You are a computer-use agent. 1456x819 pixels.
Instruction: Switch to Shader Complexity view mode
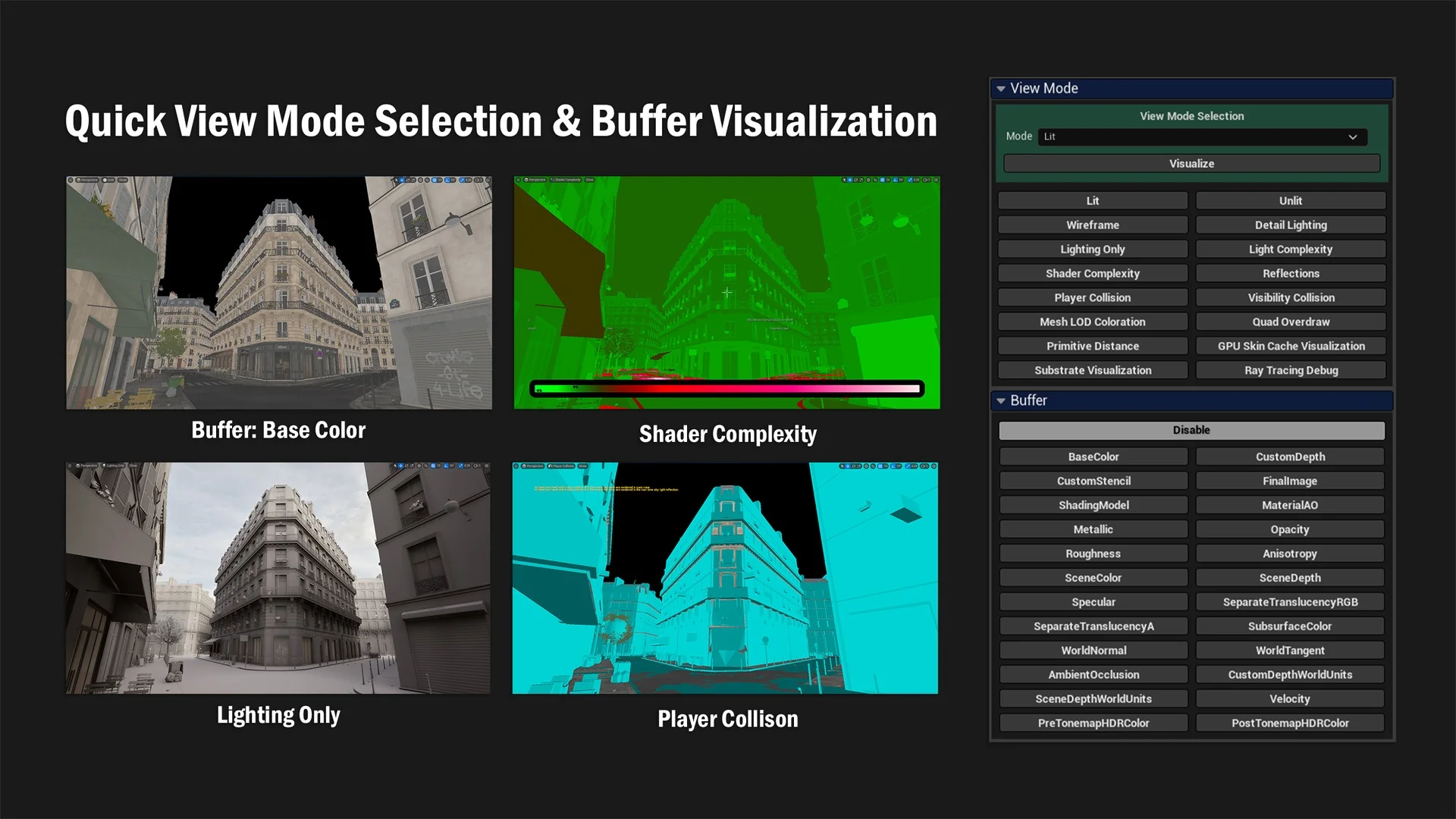click(1092, 274)
